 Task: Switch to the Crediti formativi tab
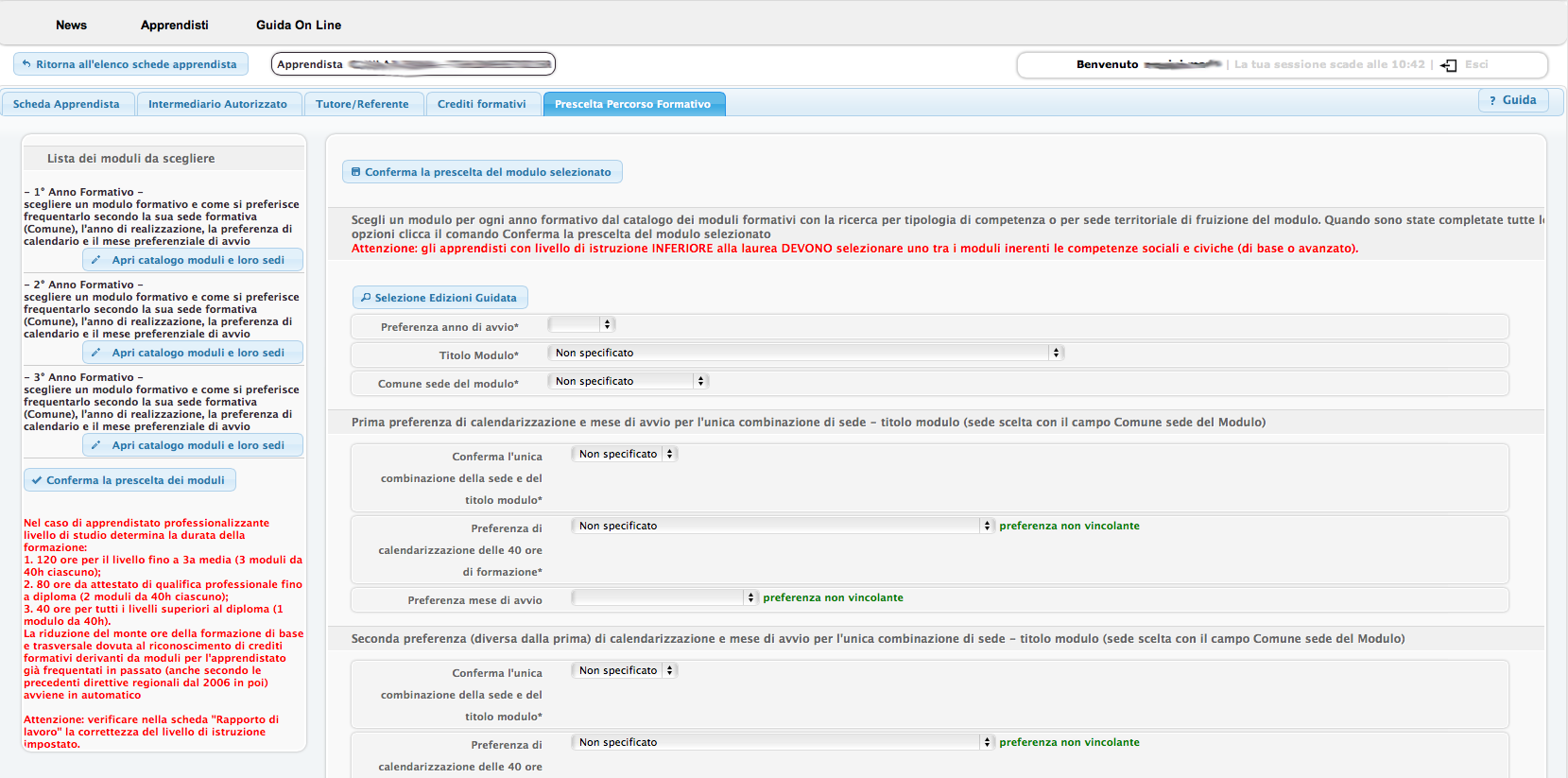tap(482, 104)
